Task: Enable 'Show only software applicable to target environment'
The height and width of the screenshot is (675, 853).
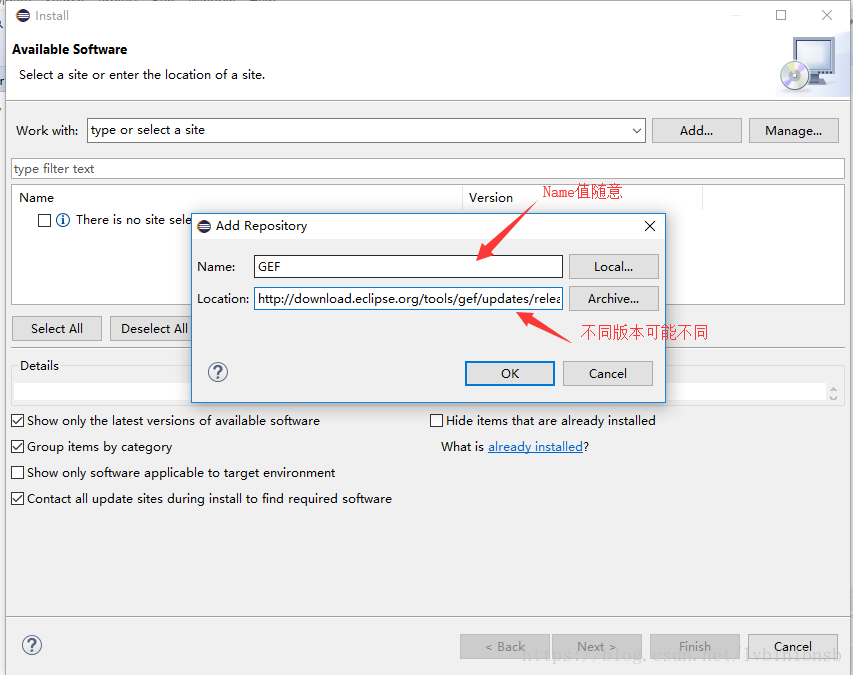Action: point(17,473)
